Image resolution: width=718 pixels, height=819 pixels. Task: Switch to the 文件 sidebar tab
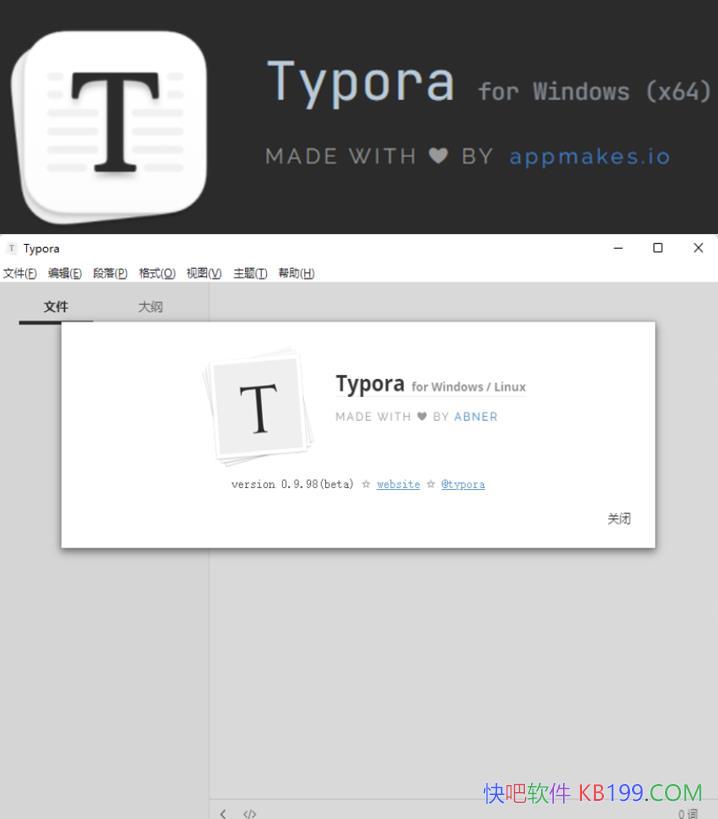tap(56, 307)
